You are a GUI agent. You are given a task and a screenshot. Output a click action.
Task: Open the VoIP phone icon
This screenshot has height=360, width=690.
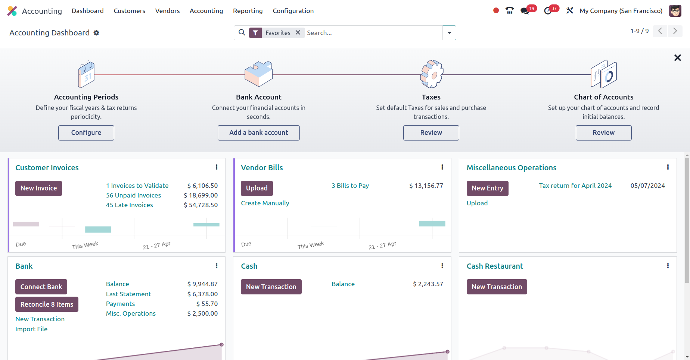tap(510, 11)
